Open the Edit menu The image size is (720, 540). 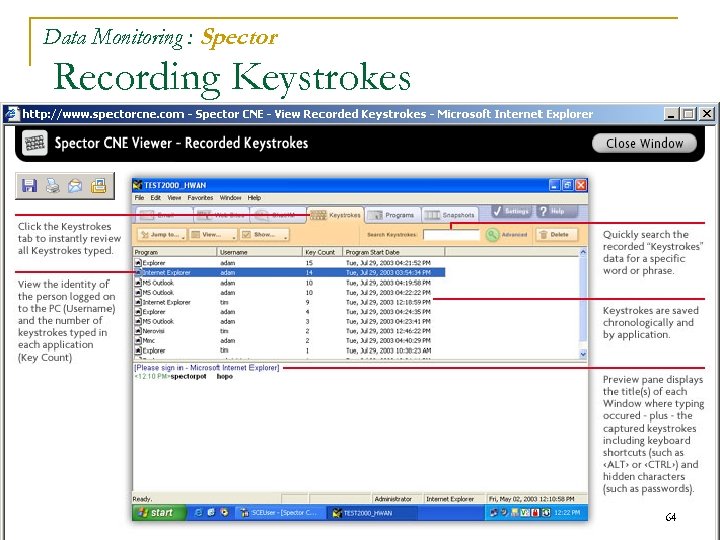[156, 198]
